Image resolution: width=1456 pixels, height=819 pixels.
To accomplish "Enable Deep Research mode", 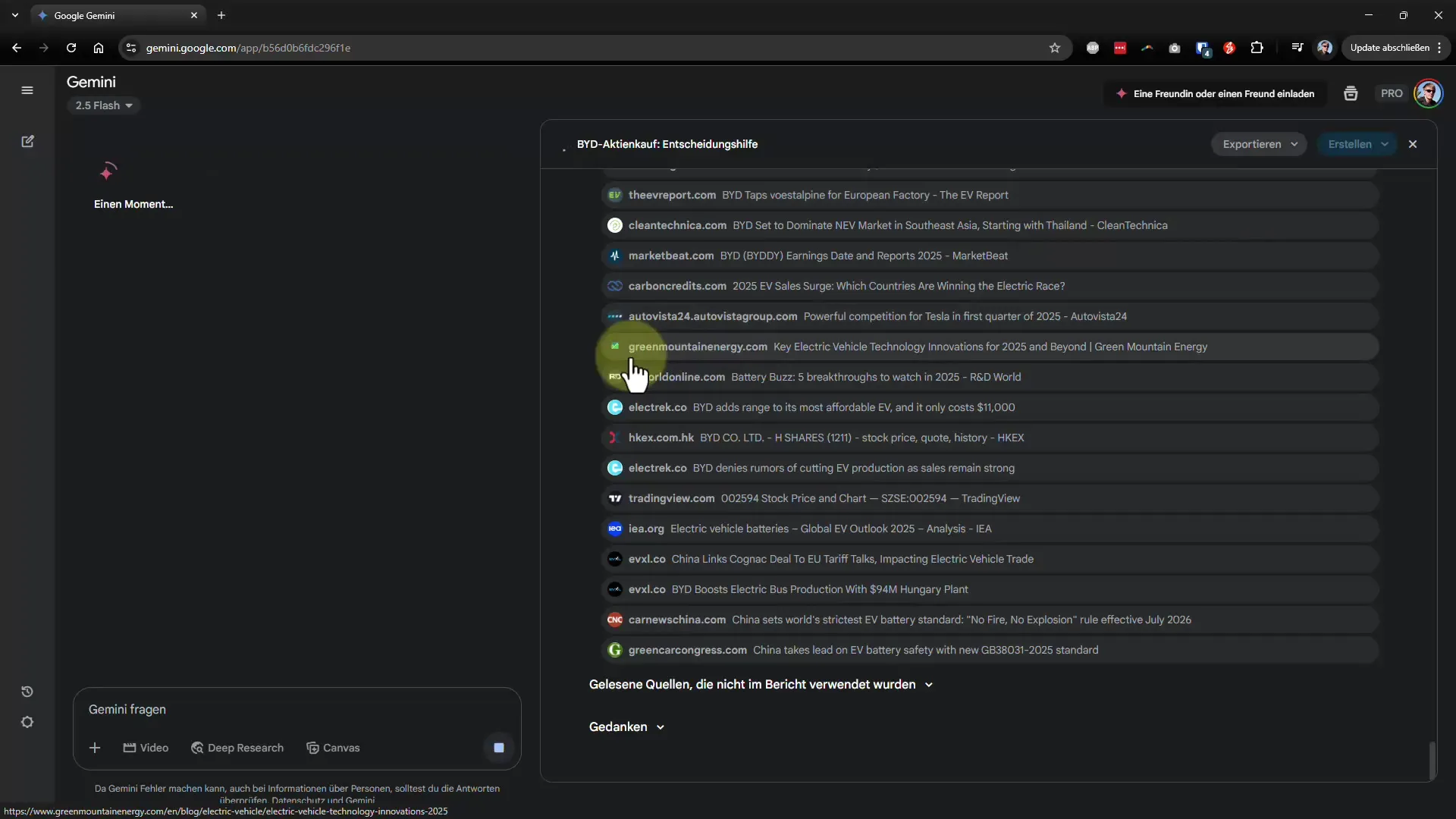I will pyautogui.click(x=237, y=748).
